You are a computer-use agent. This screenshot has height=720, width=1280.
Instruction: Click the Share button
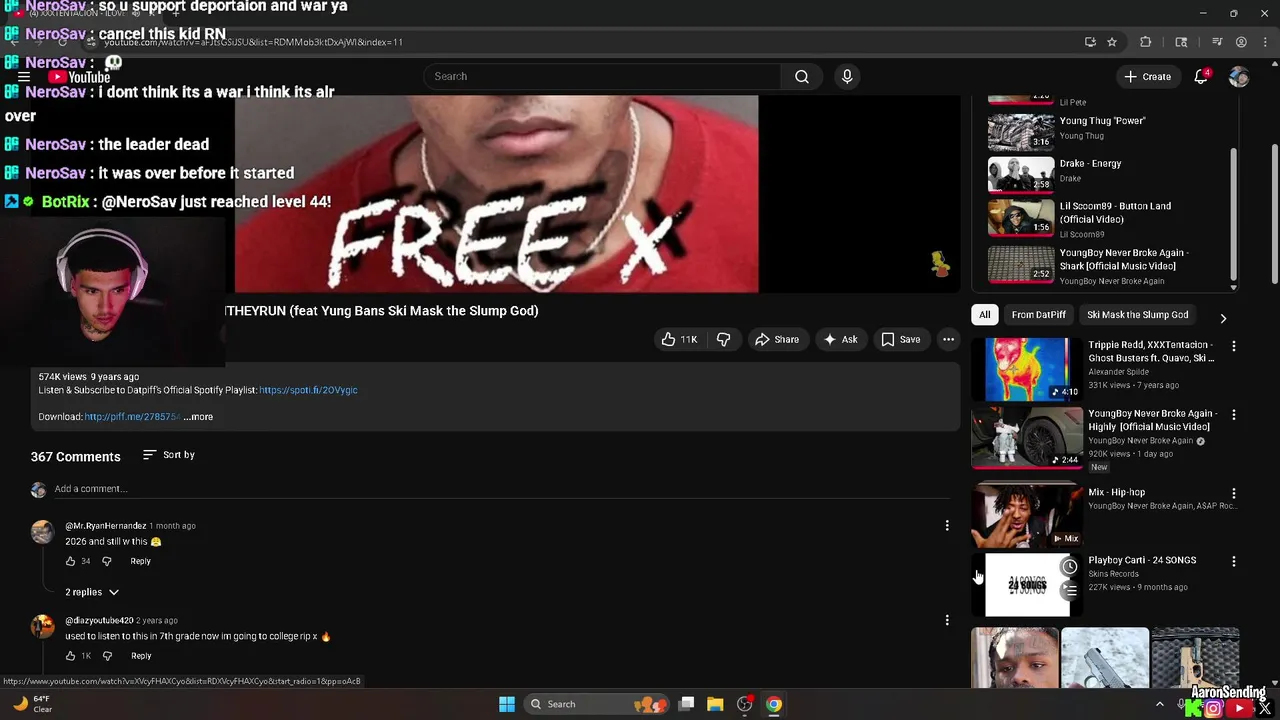coord(777,340)
